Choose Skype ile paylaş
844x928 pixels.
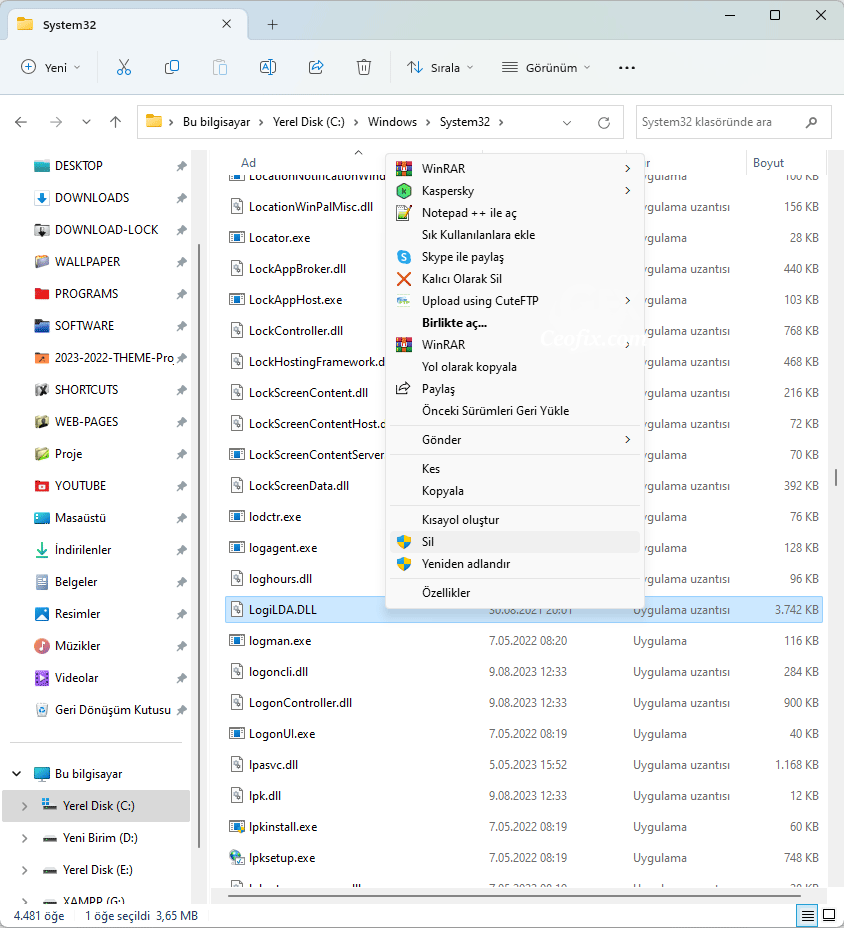(515, 257)
